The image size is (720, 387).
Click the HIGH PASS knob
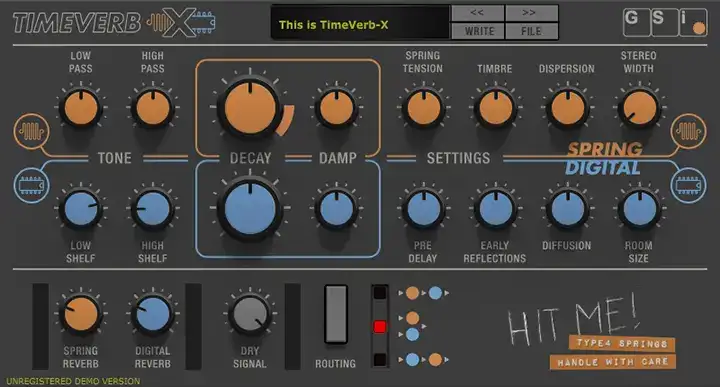[153, 108]
